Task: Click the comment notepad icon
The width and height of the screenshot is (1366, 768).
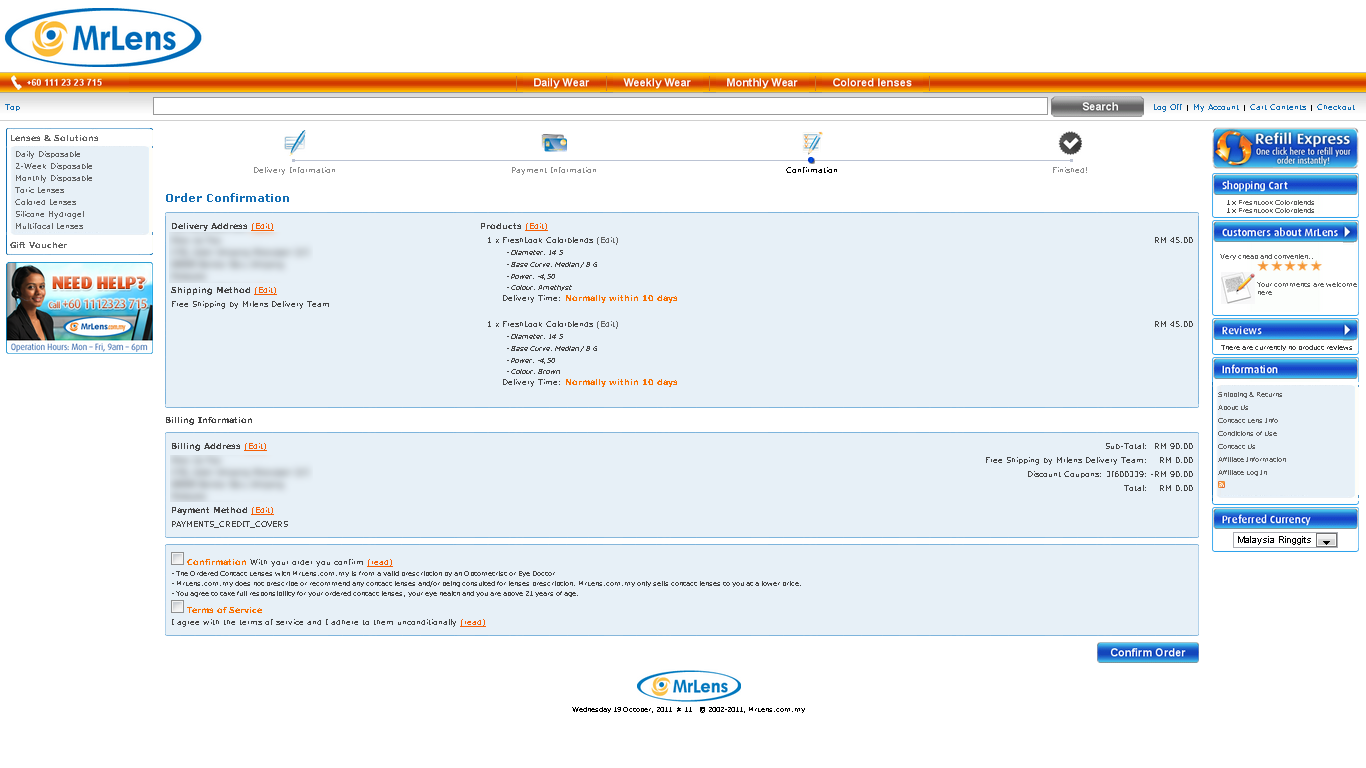Action: 1237,287
